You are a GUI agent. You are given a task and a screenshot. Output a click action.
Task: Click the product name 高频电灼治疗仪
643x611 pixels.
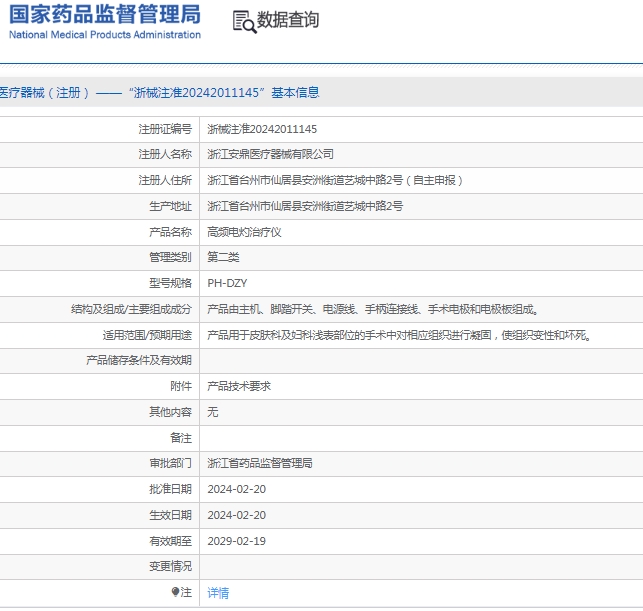coord(244,232)
